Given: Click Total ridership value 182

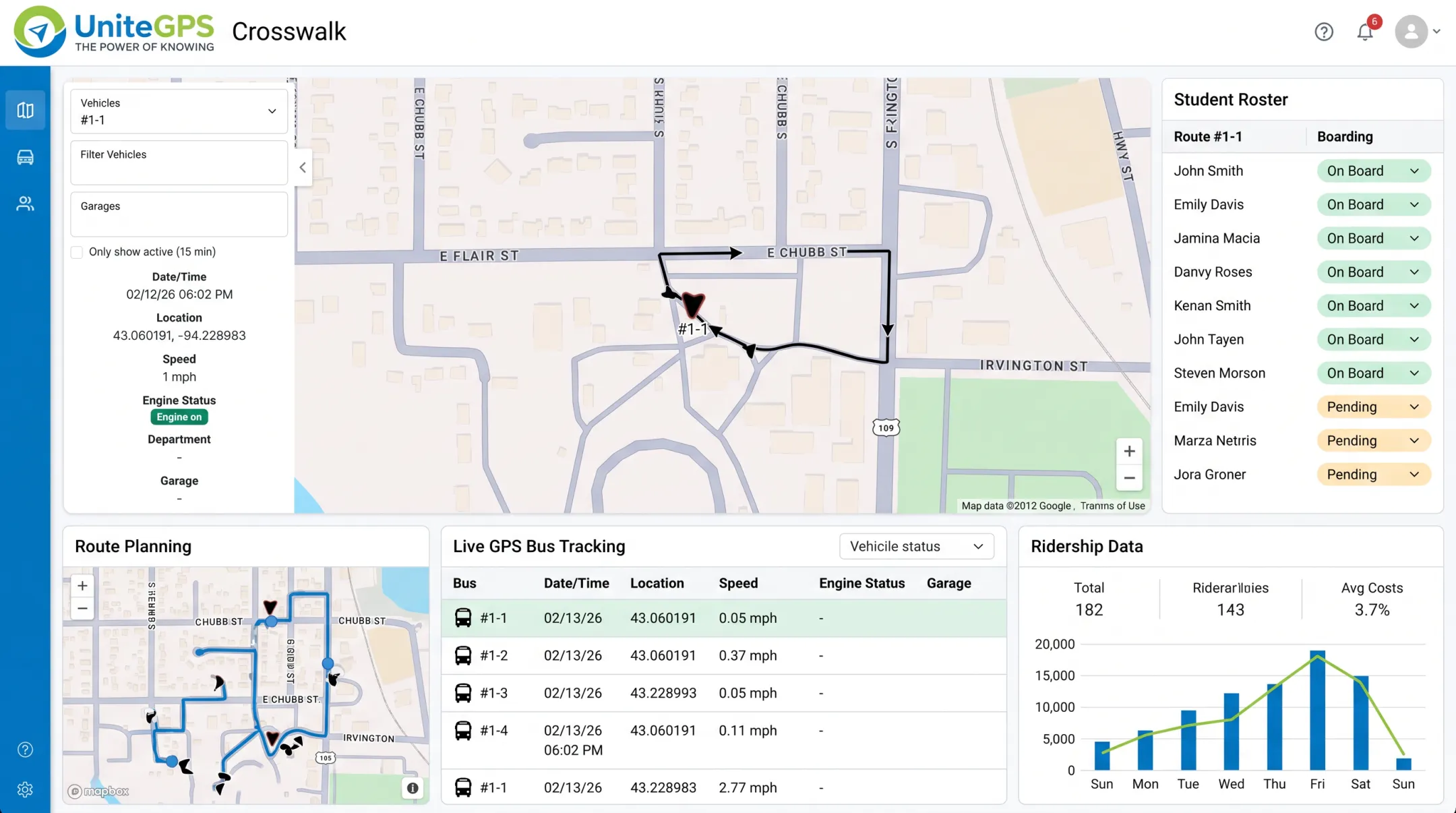Looking at the screenshot, I should [1089, 609].
